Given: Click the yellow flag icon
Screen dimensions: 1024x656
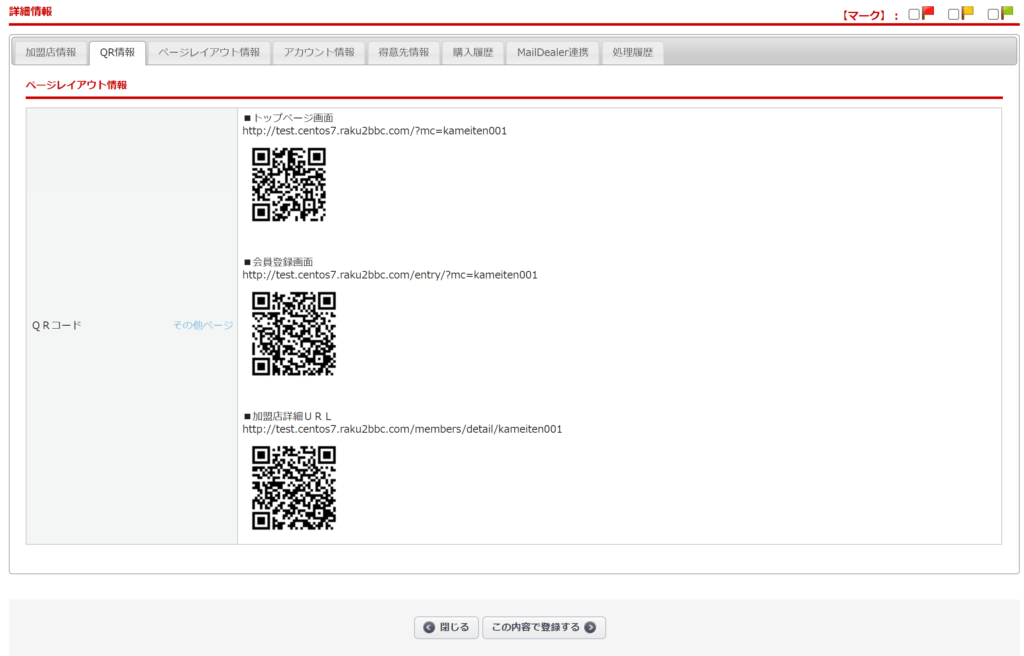Looking at the screenshot, I should point(968,13).
